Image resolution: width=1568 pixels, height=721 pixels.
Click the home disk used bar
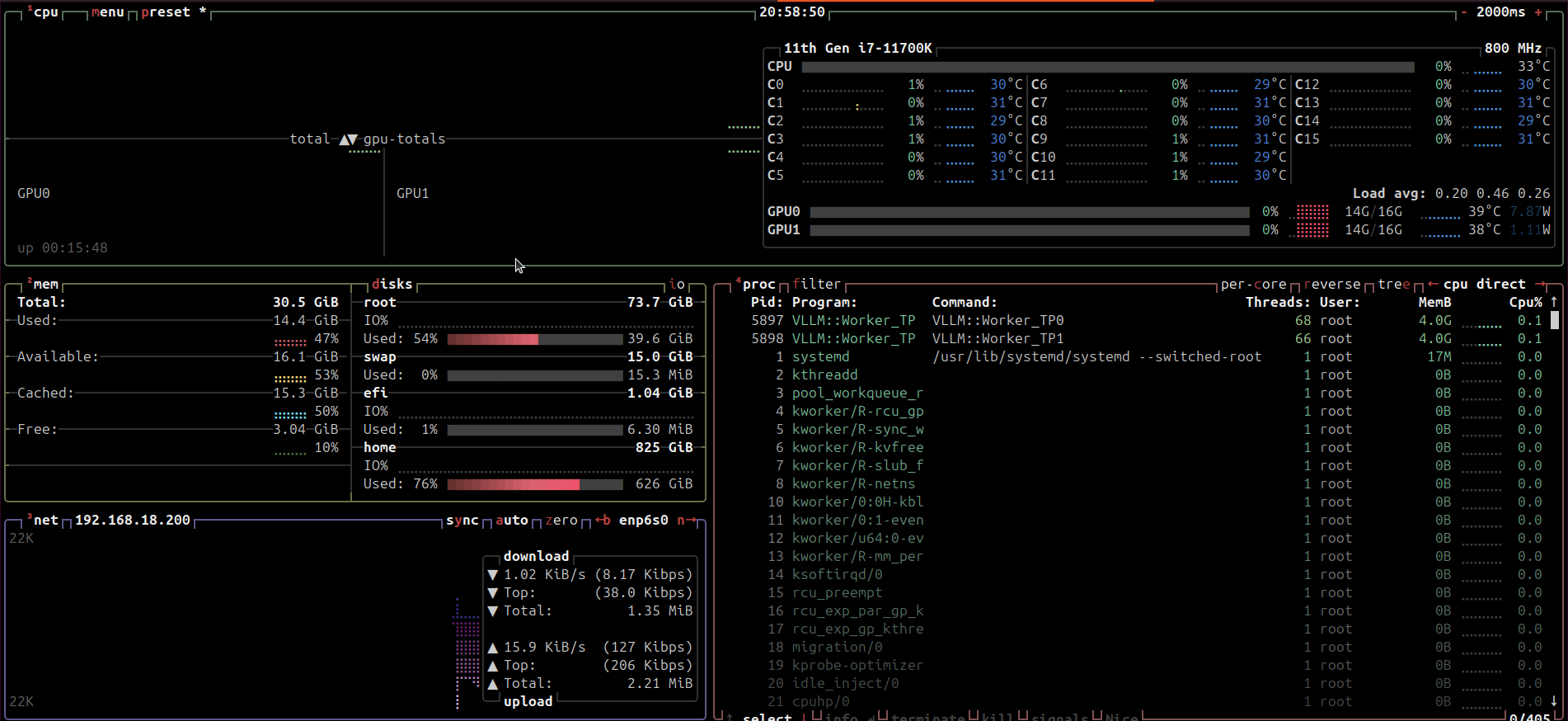[x=535, y=484]
